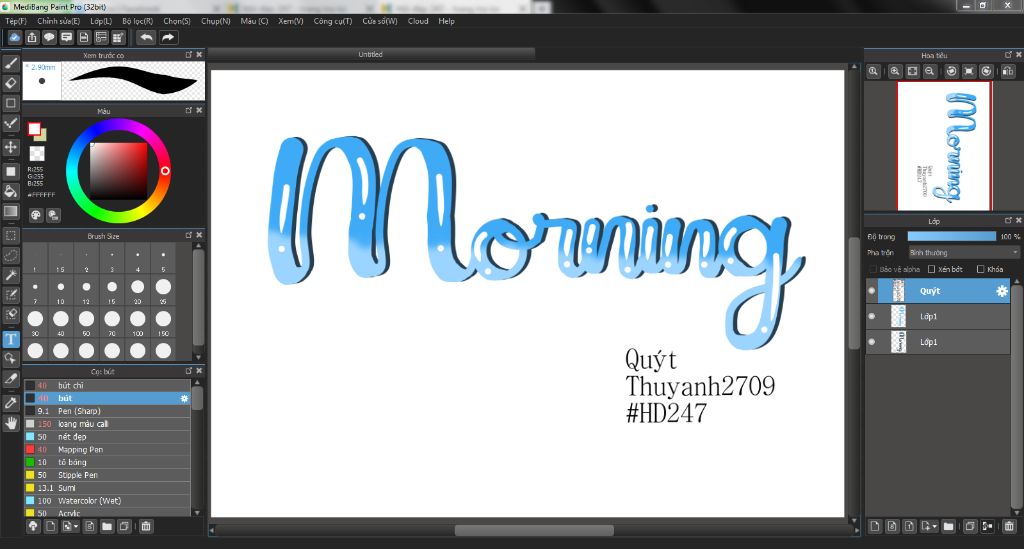Open settings gear for Quýt layer
This screenshot has height=549, width=1024.
tap(1001, 291)
